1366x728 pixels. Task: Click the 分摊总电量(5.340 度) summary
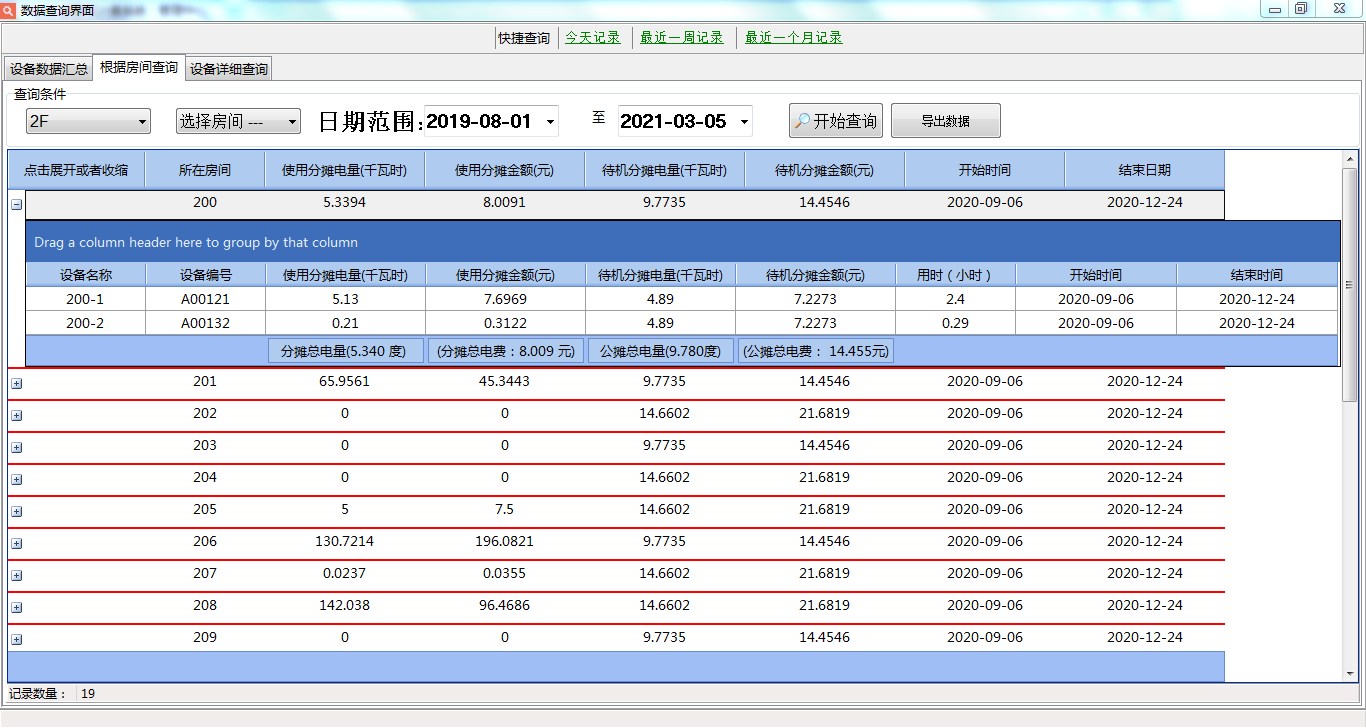345,351
